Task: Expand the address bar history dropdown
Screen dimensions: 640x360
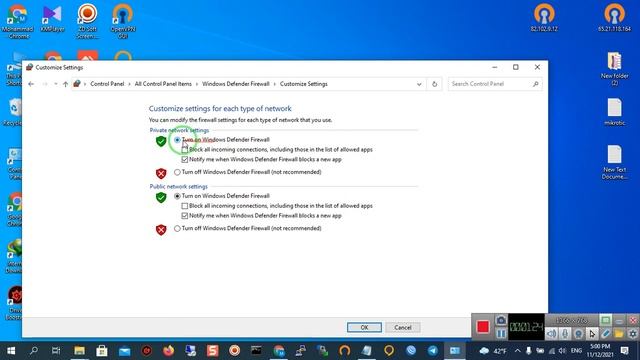Action: 419,84
